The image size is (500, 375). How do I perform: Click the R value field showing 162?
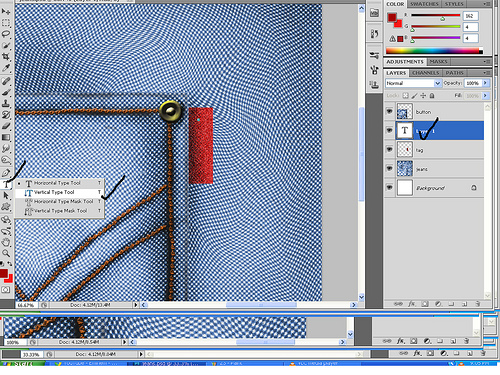(470, 16)
